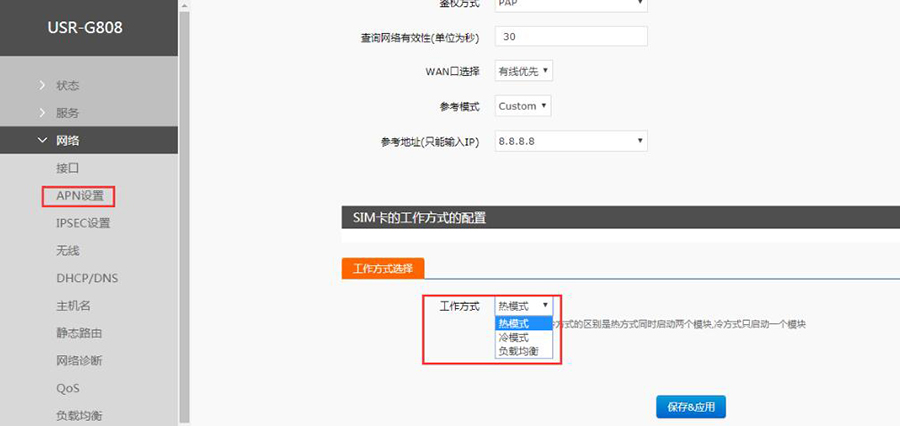The height and width of the screenshot is (426, 900).
Task: Expand the 服务 sidebar section
Action: click(x=67, y=113)
